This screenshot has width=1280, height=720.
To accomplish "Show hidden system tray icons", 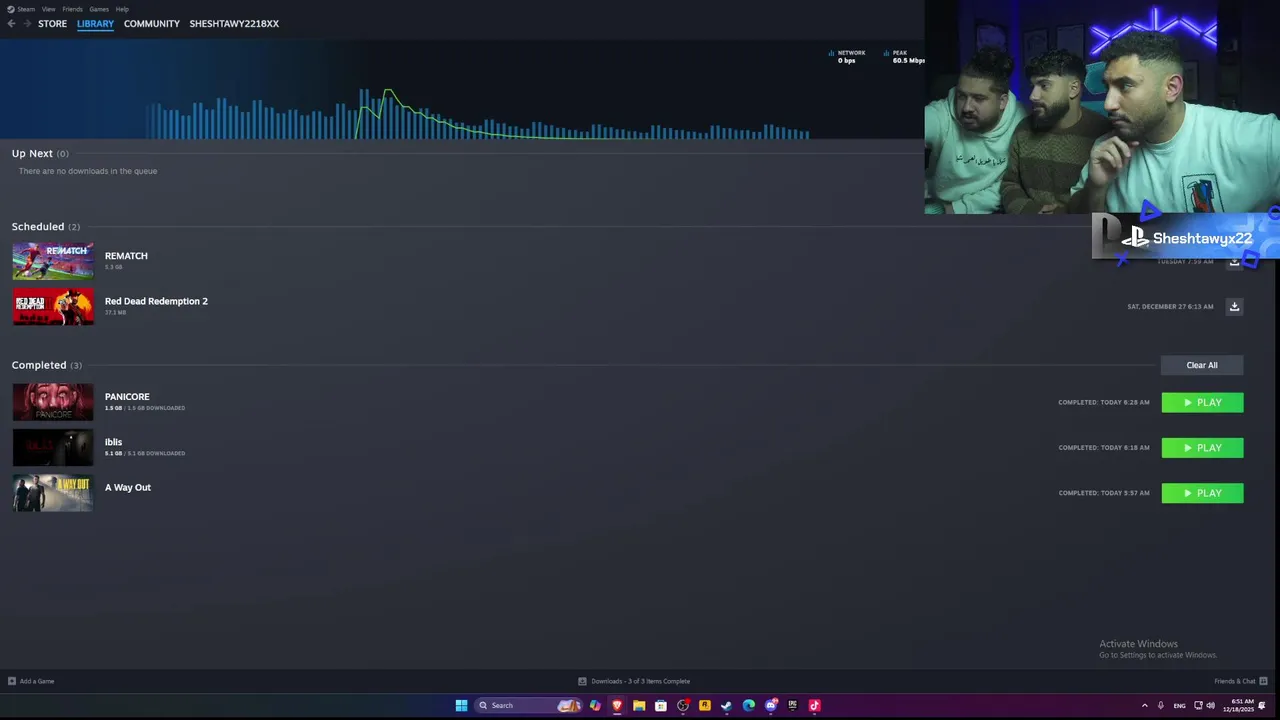I will pyautogui.click(x=1145, y=705).
